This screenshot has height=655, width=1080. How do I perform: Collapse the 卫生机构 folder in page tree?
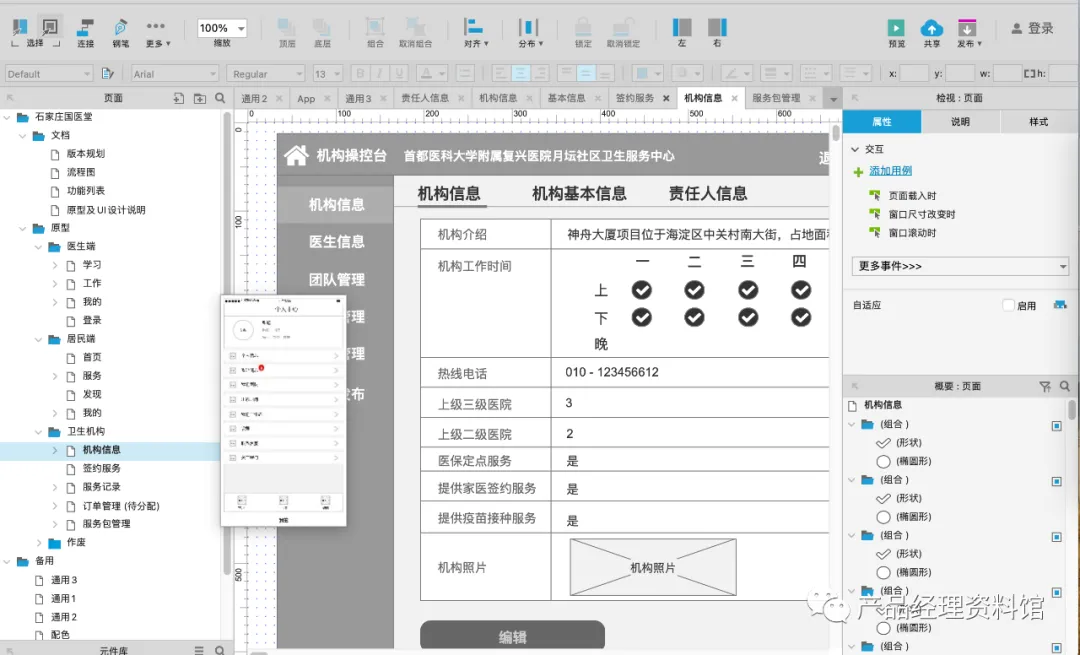coord(39,432)
